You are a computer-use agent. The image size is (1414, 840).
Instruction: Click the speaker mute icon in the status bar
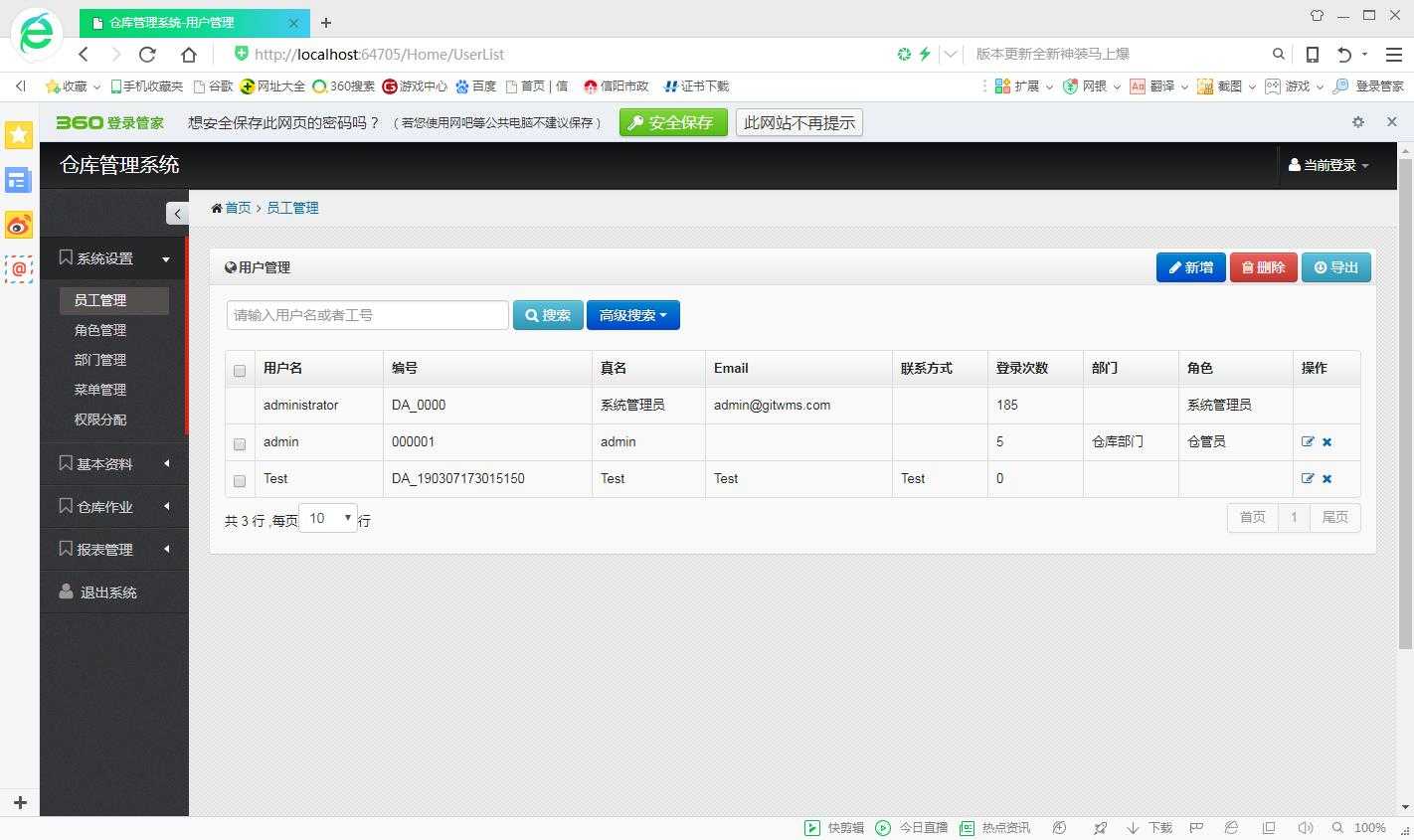point(1306,827)
